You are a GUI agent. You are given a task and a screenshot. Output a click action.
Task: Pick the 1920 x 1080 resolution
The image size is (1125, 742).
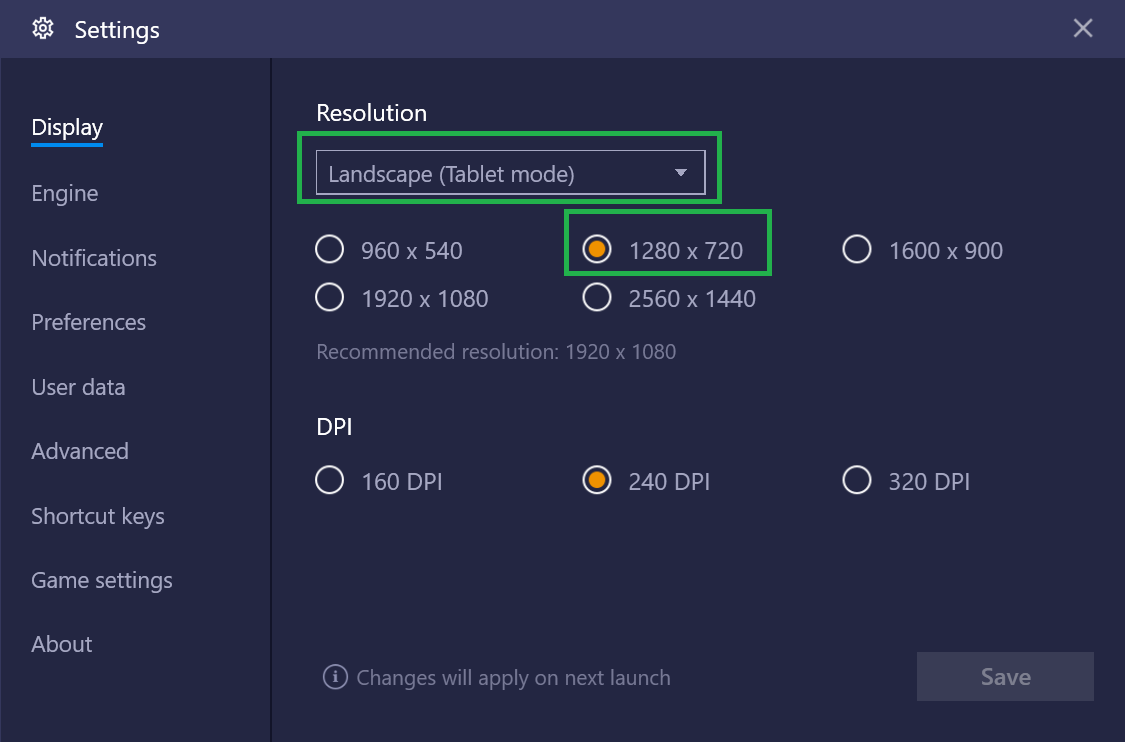(330, 298)
